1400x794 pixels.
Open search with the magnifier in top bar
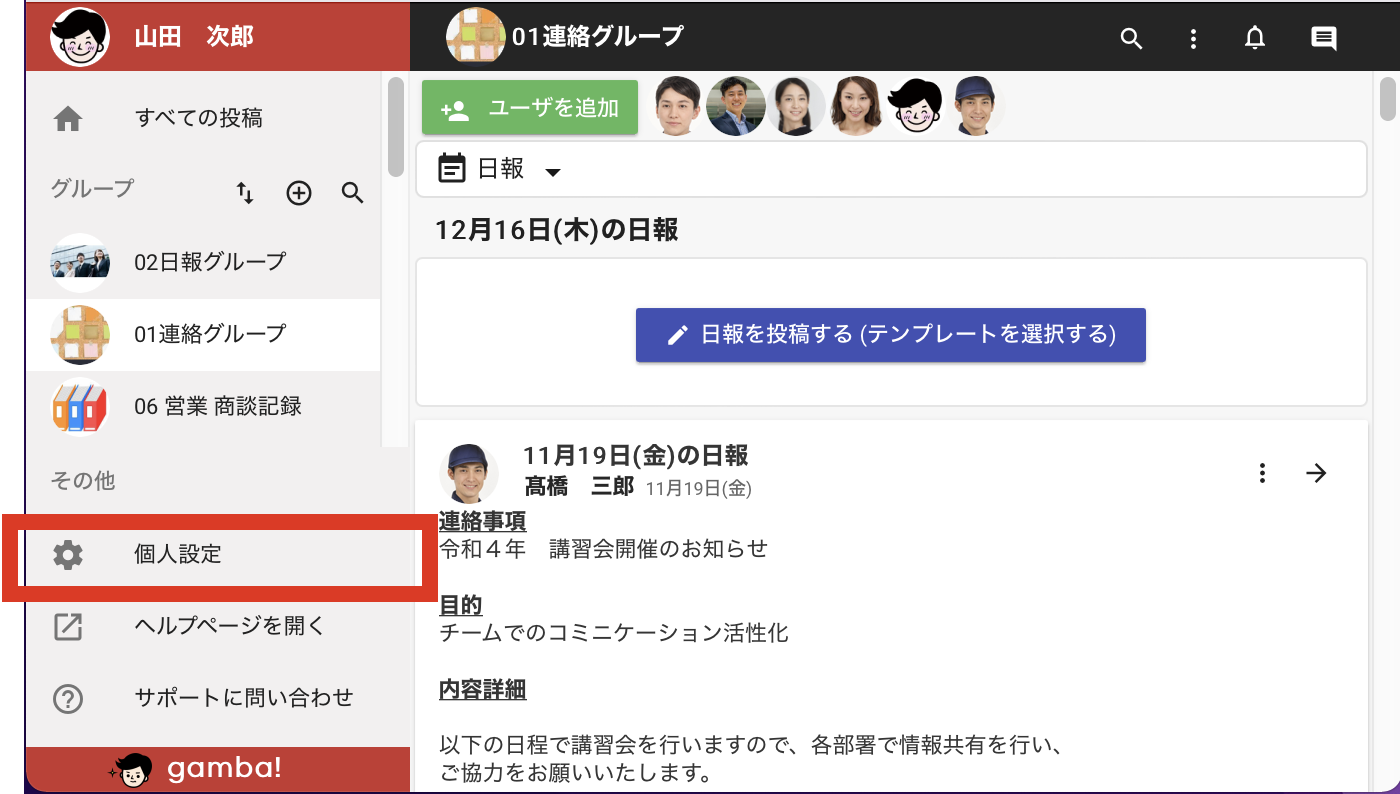[x=1131, y=39]
